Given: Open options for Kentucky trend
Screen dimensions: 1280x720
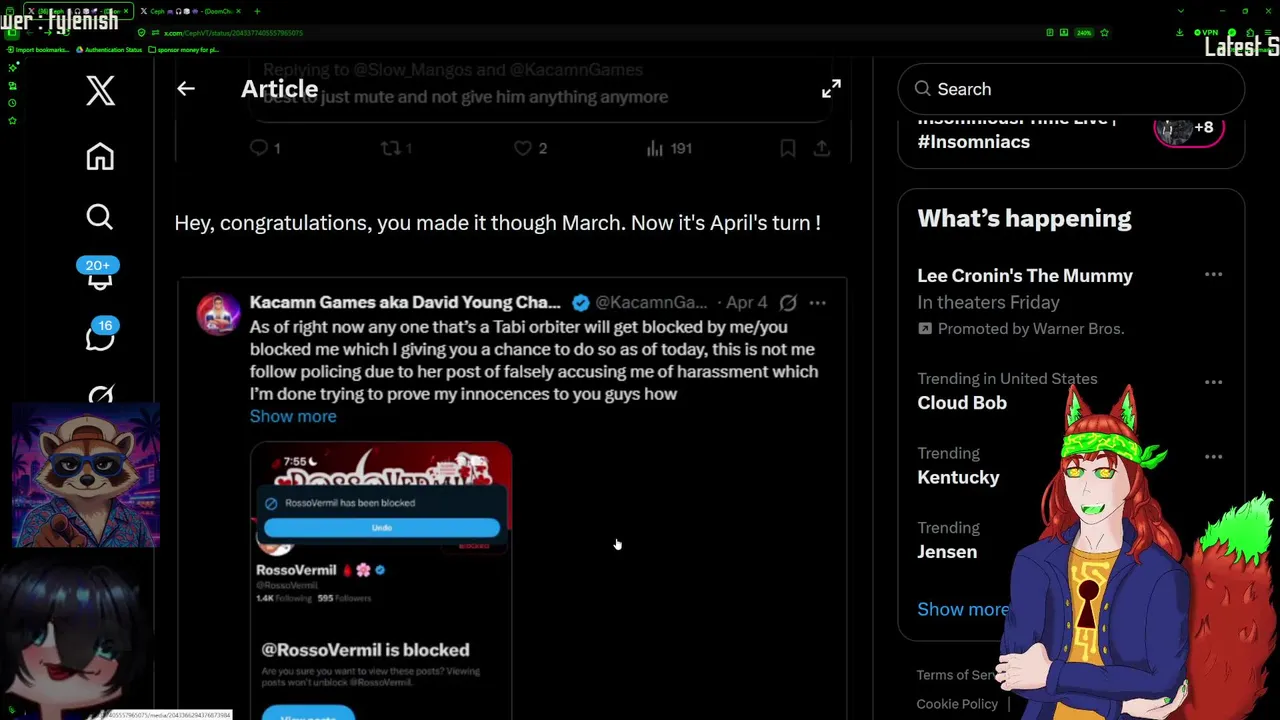Looking at the screenshot, I should pyautogui.click(x=1213, y=456).
